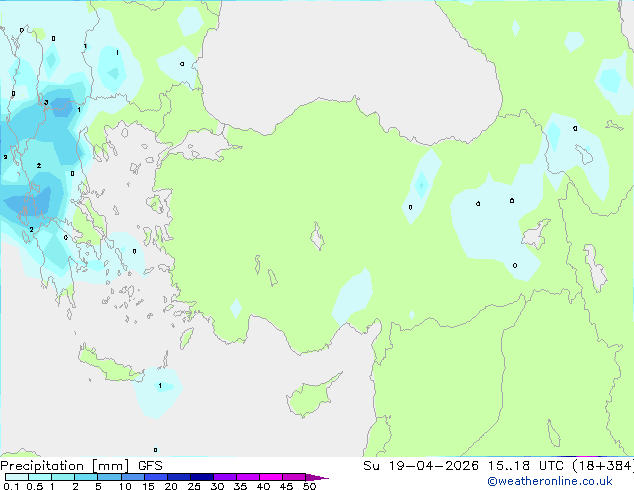Click Lake Tuz in central Turkey

pyautogui.click(x=317, y=236)
